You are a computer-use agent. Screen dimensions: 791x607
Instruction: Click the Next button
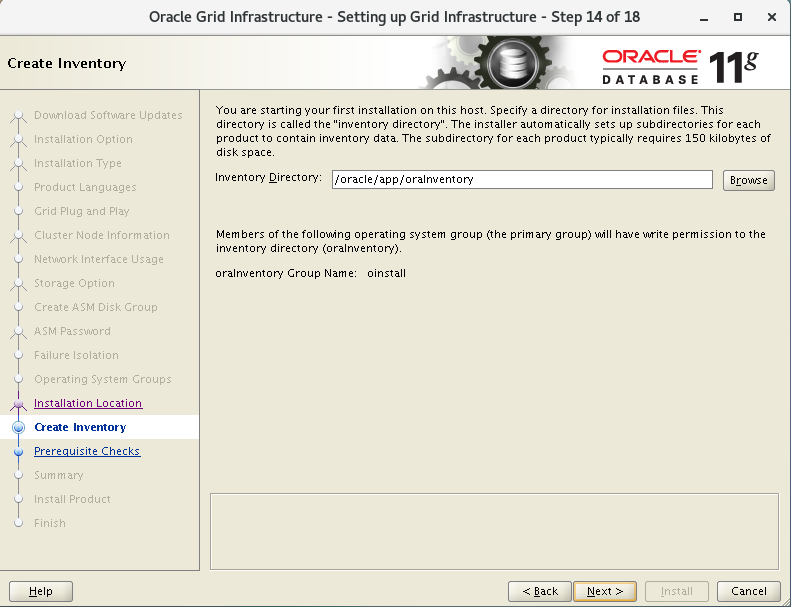click(605, 591)
